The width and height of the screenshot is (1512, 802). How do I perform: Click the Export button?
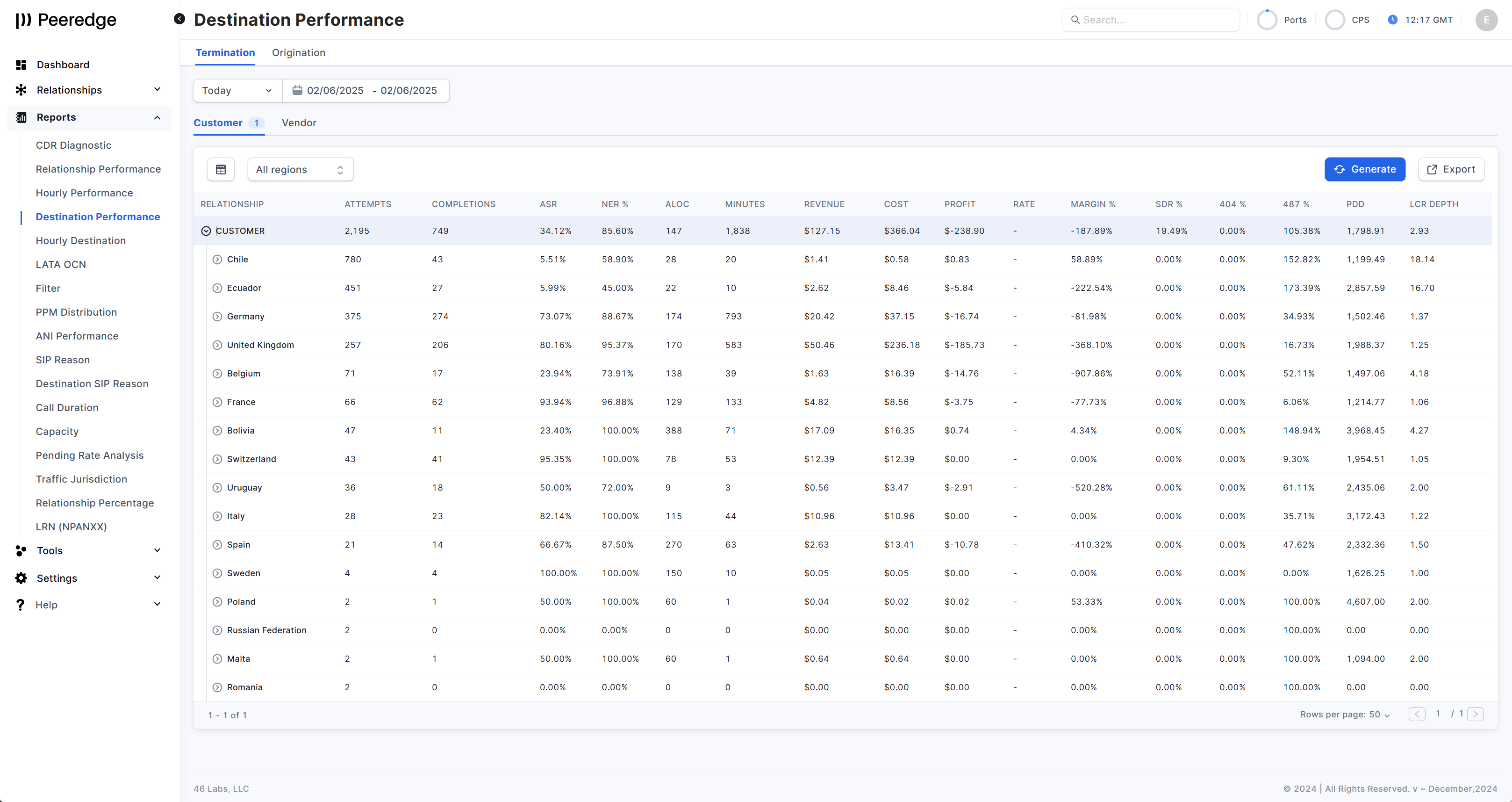[x=1450, y=169]
